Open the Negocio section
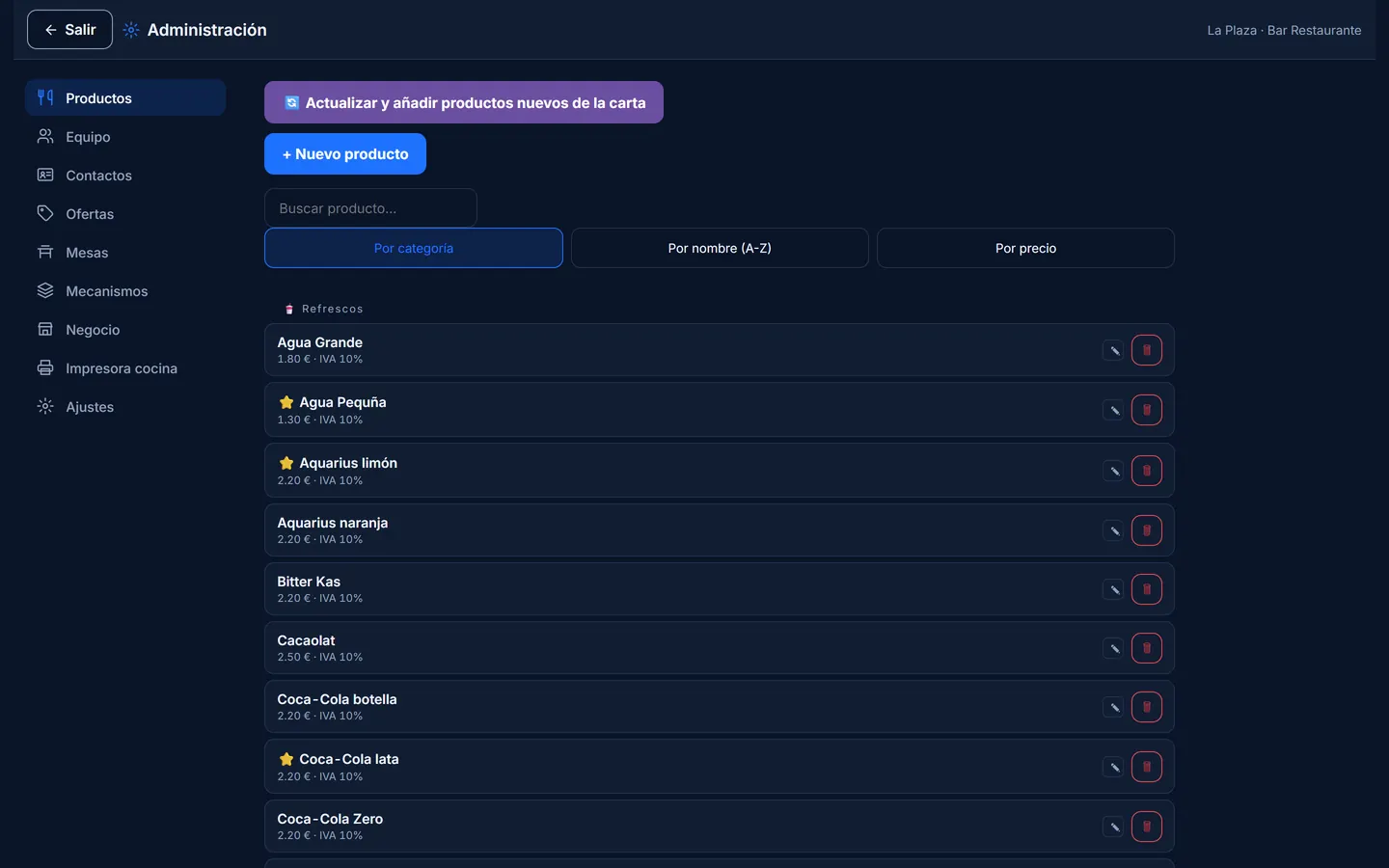 pos(125,329)
